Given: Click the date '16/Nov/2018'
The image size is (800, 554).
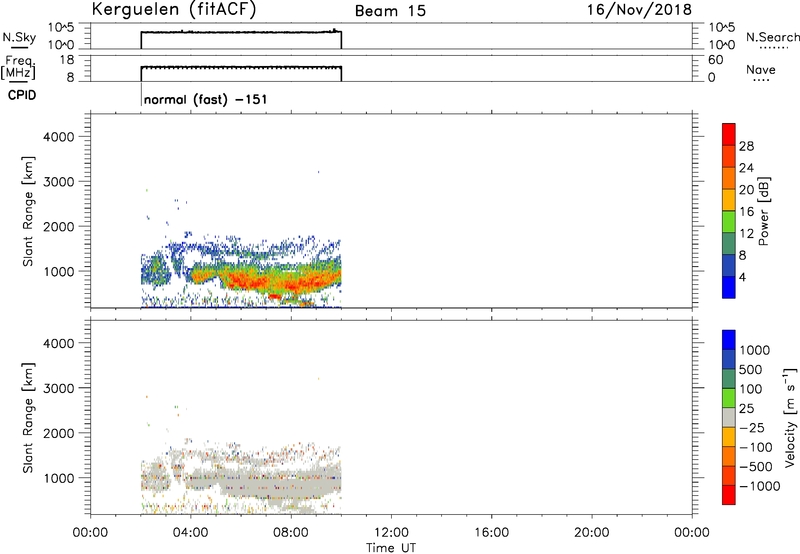Looking at the screenshot, I should [x=639, y=9].
